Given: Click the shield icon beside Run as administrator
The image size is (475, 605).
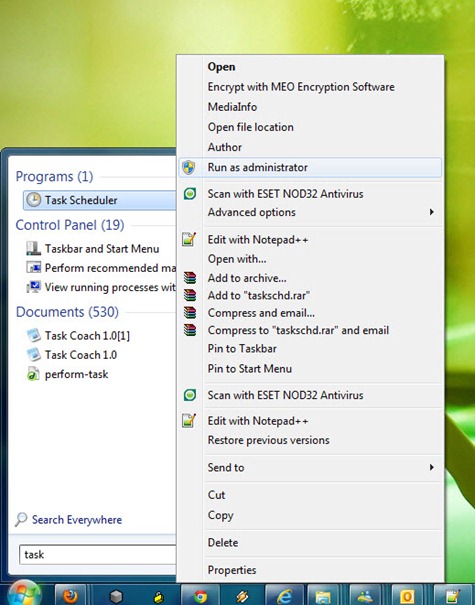Looking at the screenshot, I should pos(189,167).
